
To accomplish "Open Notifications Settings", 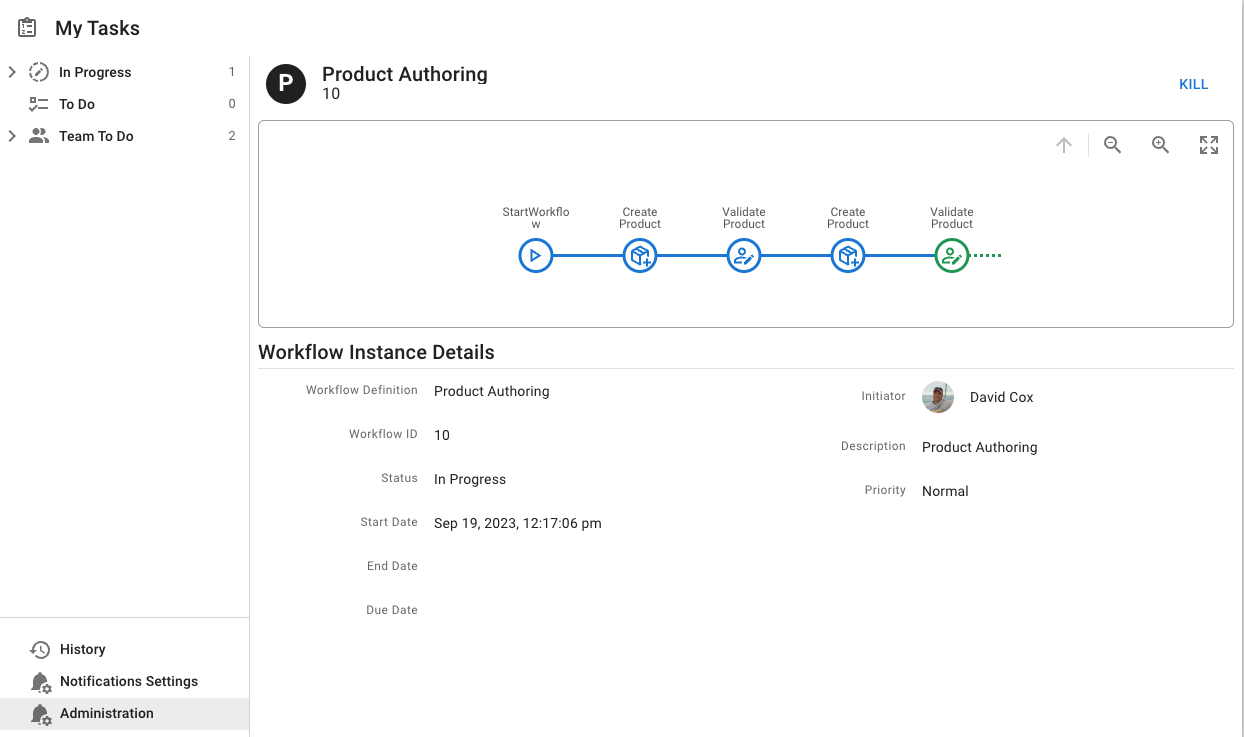I will (128, 681).
